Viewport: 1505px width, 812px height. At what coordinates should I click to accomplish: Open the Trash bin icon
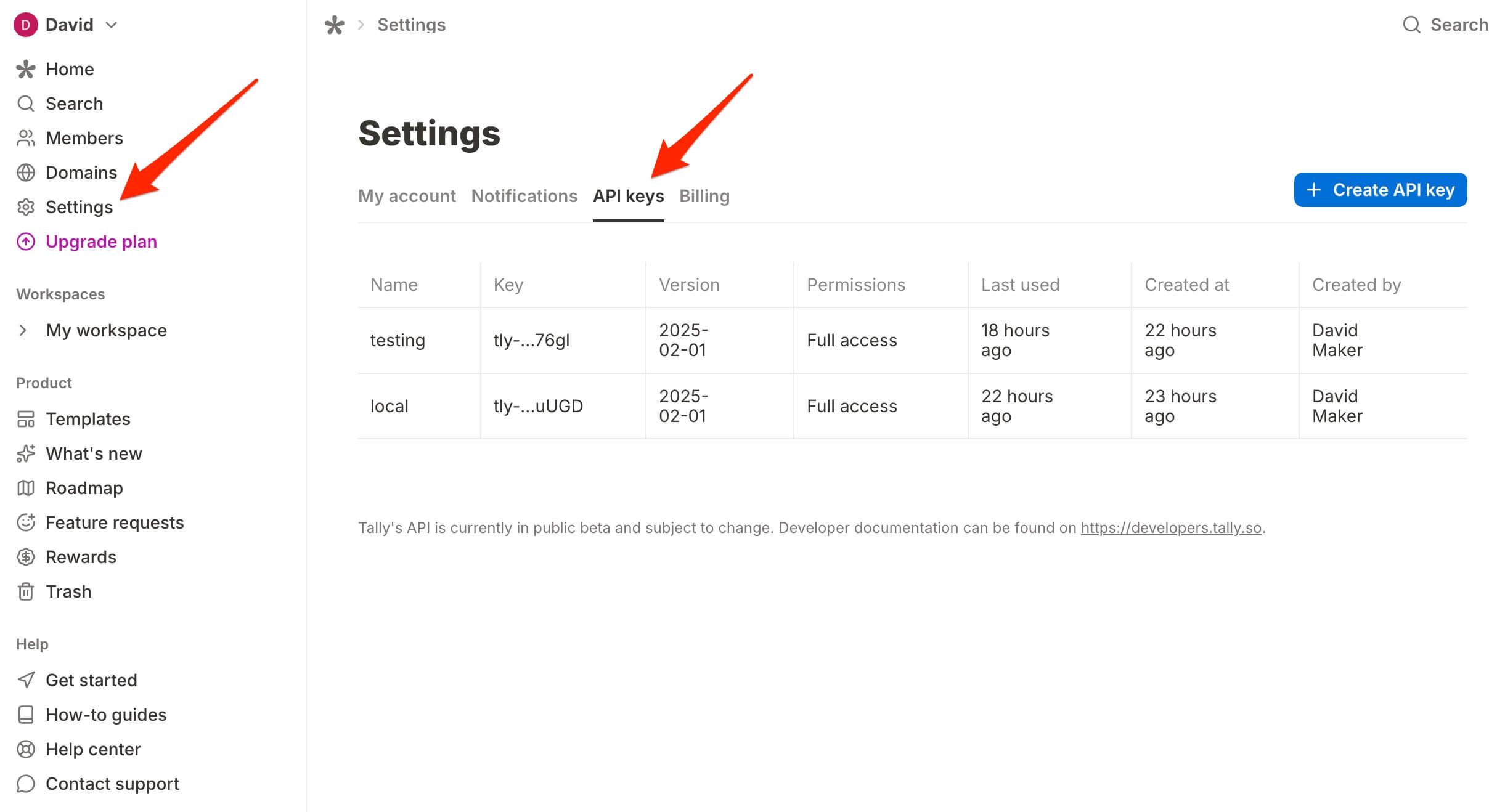(25, 591)
